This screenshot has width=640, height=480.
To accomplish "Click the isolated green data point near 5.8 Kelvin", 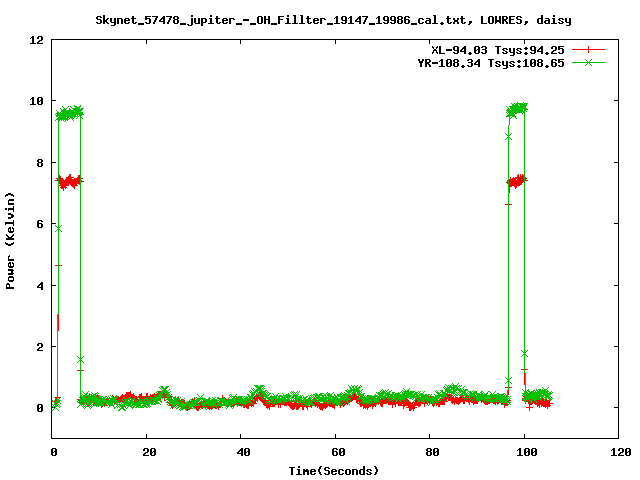I will tap(58, 229).
